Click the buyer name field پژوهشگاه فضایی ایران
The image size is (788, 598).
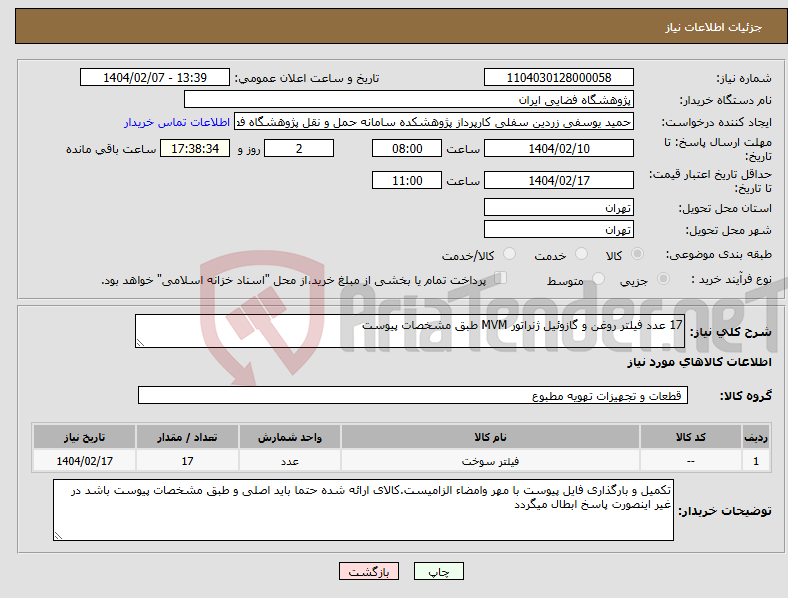point(409,99)
